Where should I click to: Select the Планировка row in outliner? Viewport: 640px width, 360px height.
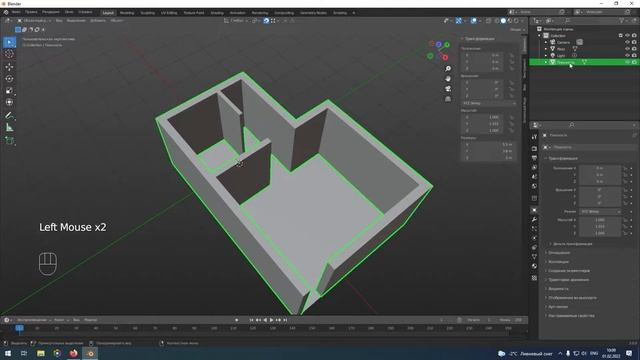[584, 62]
